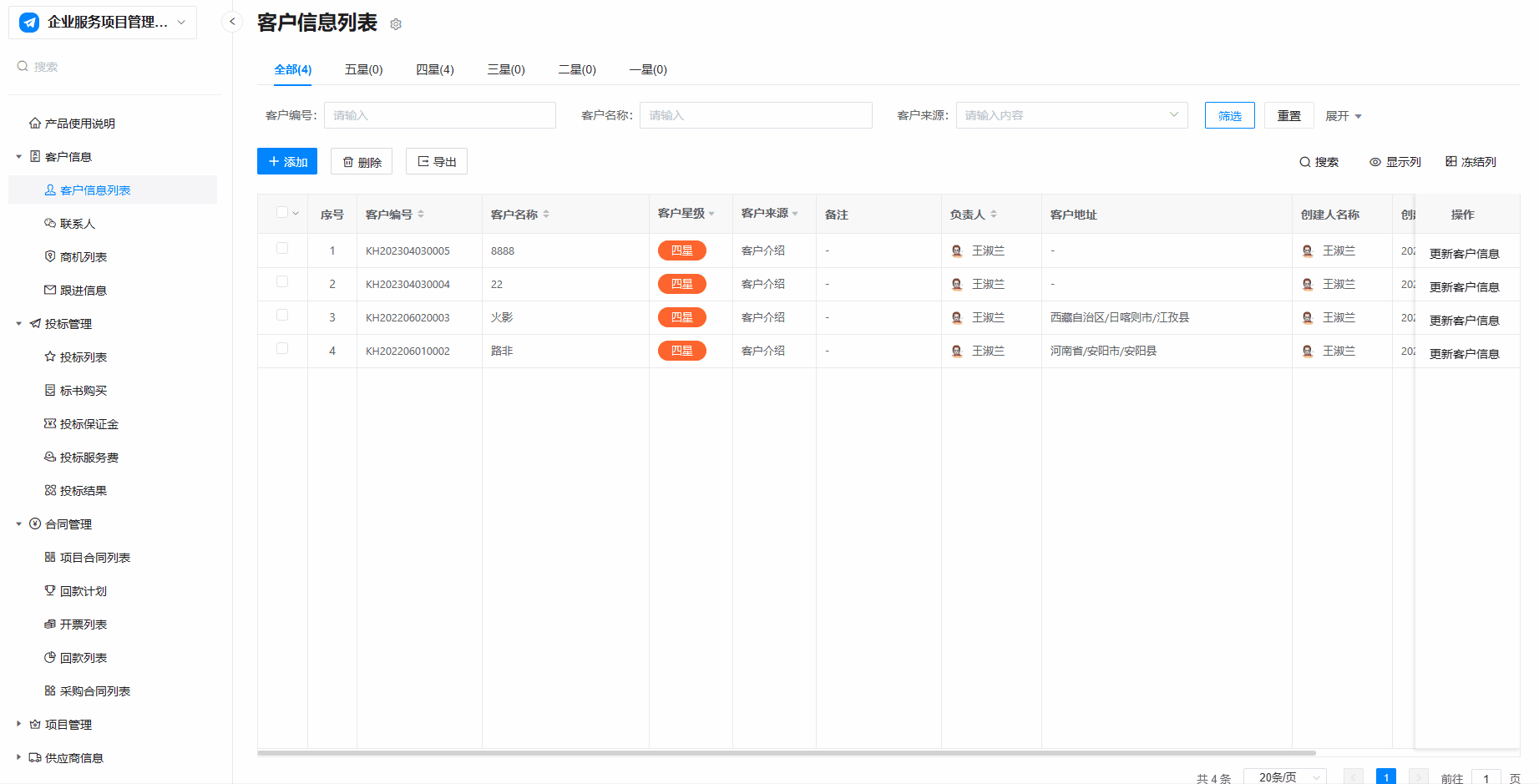Open the 客户来源 dropdown filter
This screenshot has height=784, width=1539.
click(x=1071, y=115)
